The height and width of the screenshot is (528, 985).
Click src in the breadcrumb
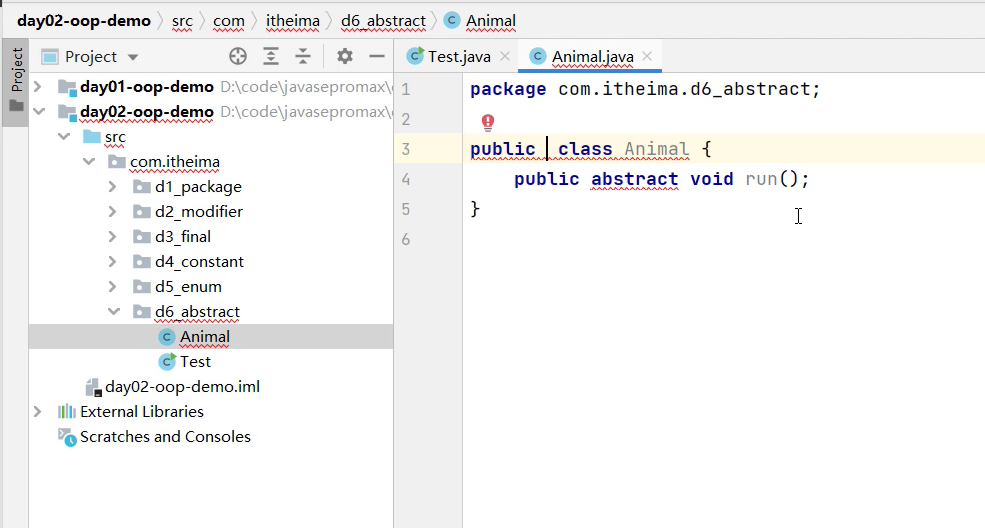point(182,21)
